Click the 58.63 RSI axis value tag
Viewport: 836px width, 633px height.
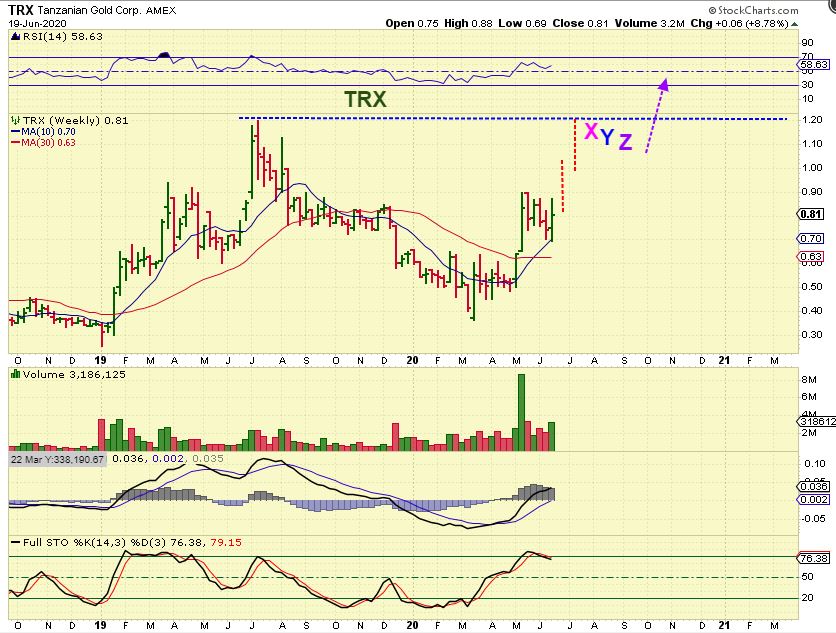pyautogui.click(x=814, y=65)
